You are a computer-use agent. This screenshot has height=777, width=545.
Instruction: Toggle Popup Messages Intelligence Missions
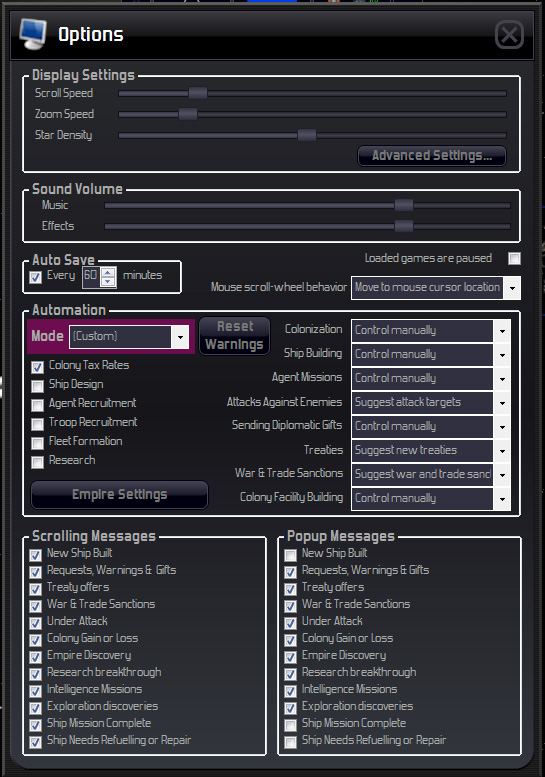coord(290,691)
